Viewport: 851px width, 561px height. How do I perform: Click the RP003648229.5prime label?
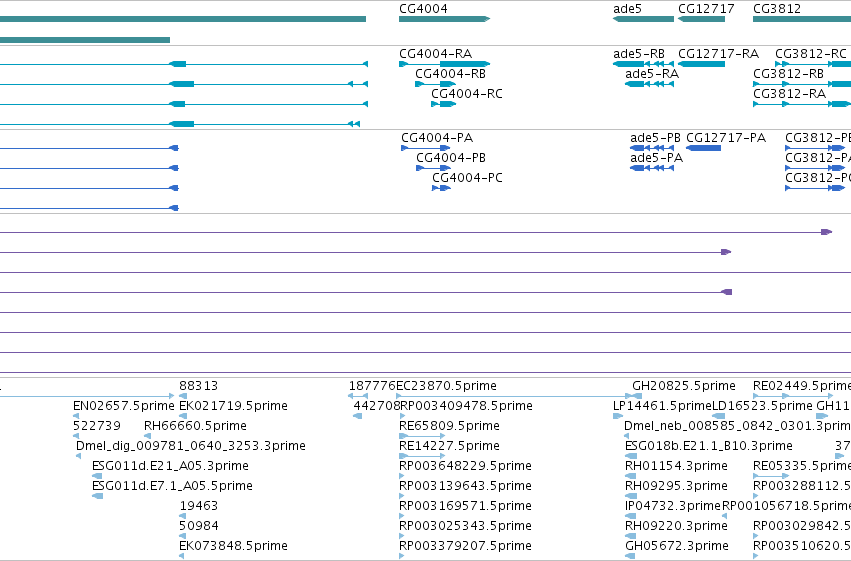tap(465, 466)
